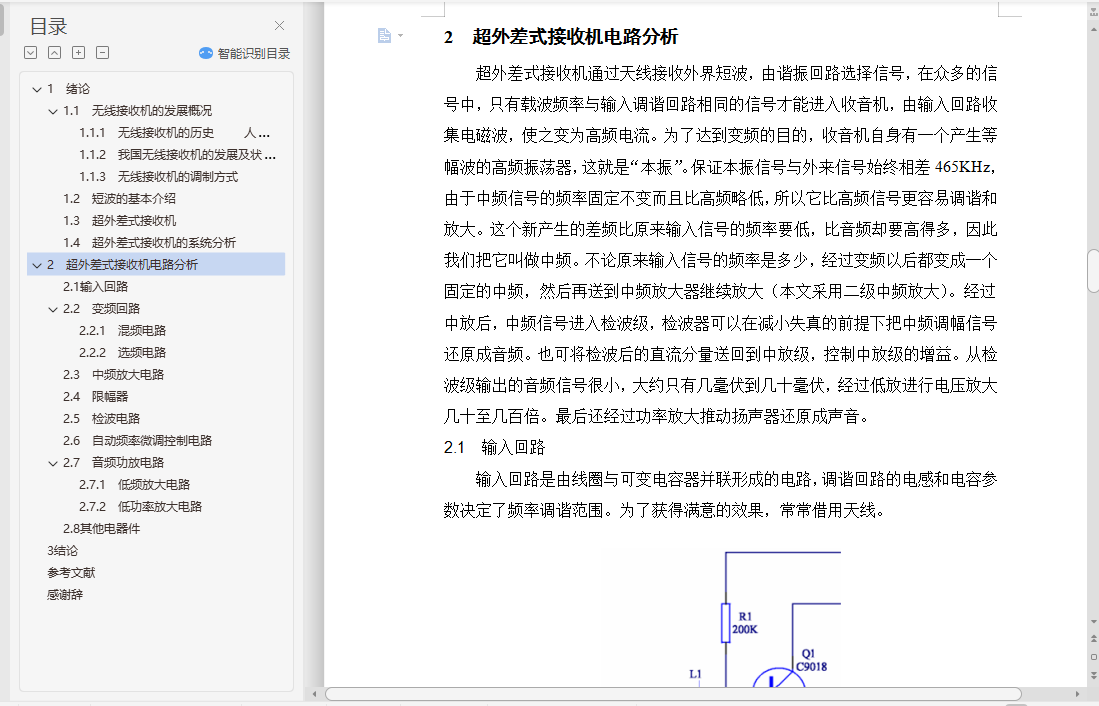
Task: Click the horizontal scrollbar thumb
Action: (x=673, y=694)
